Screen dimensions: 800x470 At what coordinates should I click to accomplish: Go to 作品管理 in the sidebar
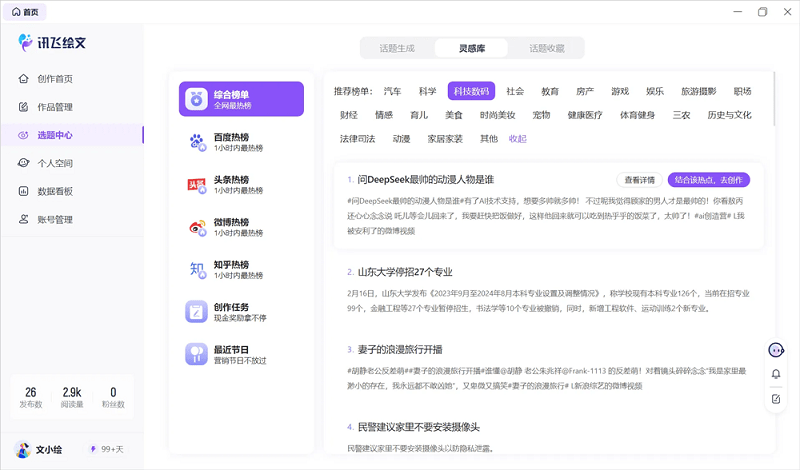click(55, 107)
